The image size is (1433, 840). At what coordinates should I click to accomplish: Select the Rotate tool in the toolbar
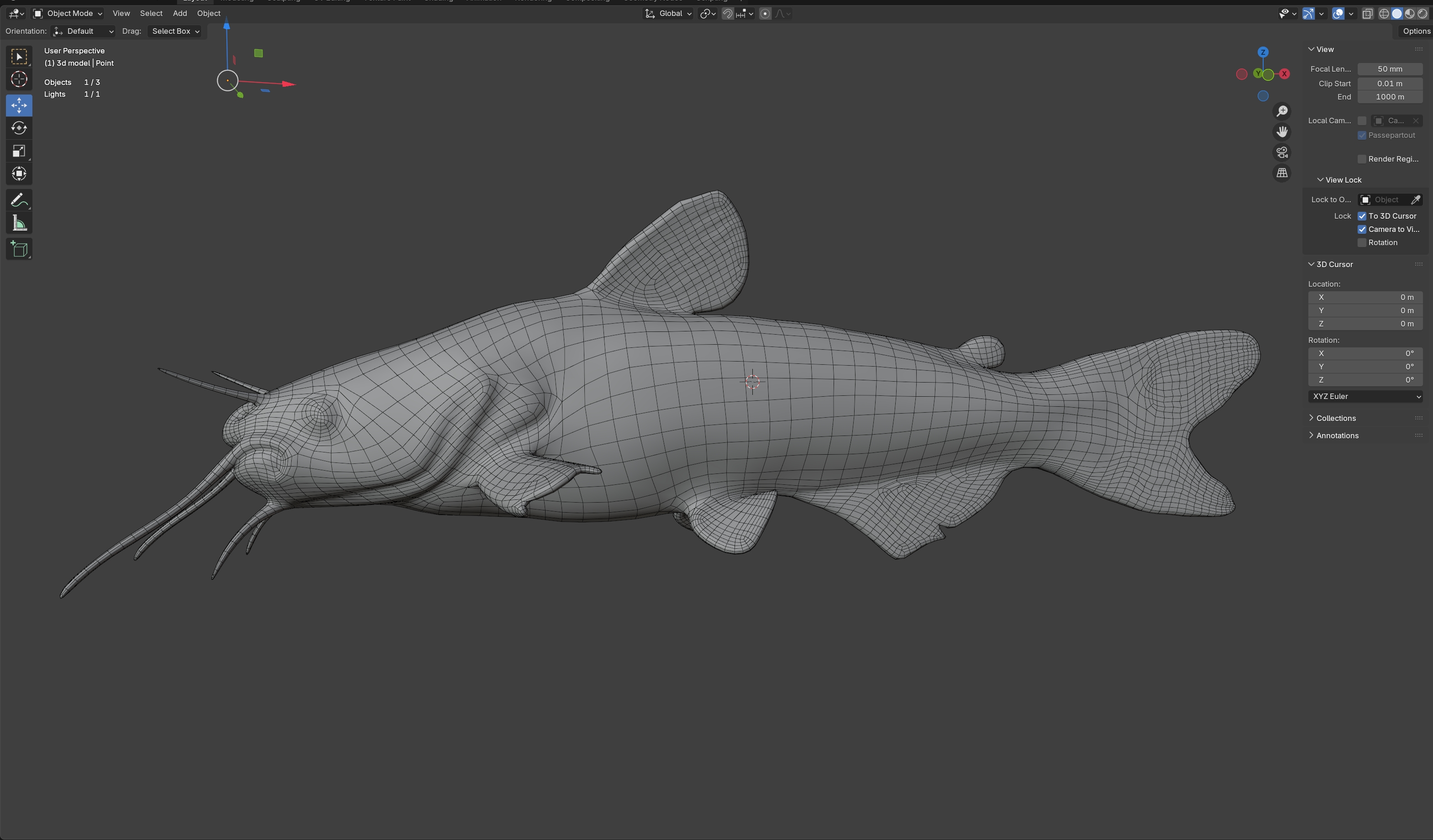19,128
